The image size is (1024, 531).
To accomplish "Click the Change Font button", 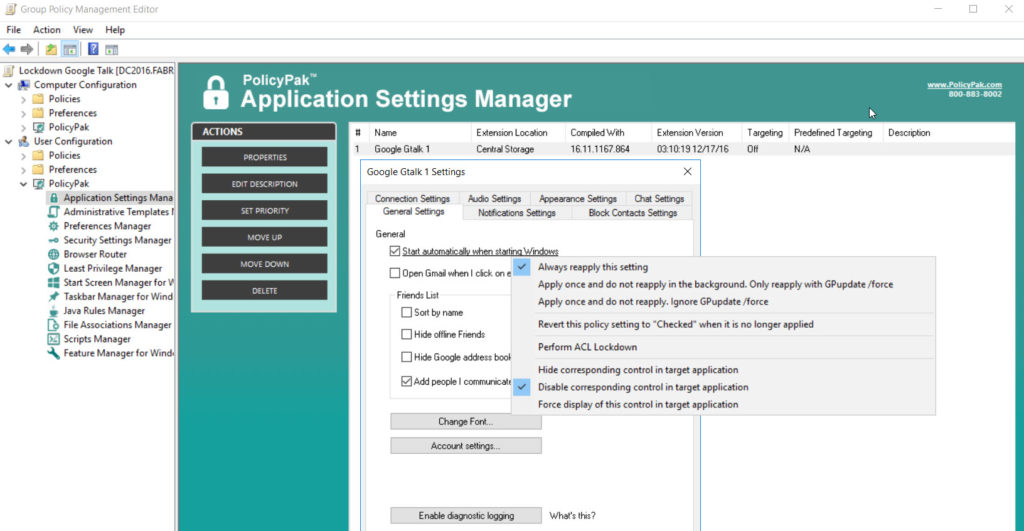I will 466,421.
